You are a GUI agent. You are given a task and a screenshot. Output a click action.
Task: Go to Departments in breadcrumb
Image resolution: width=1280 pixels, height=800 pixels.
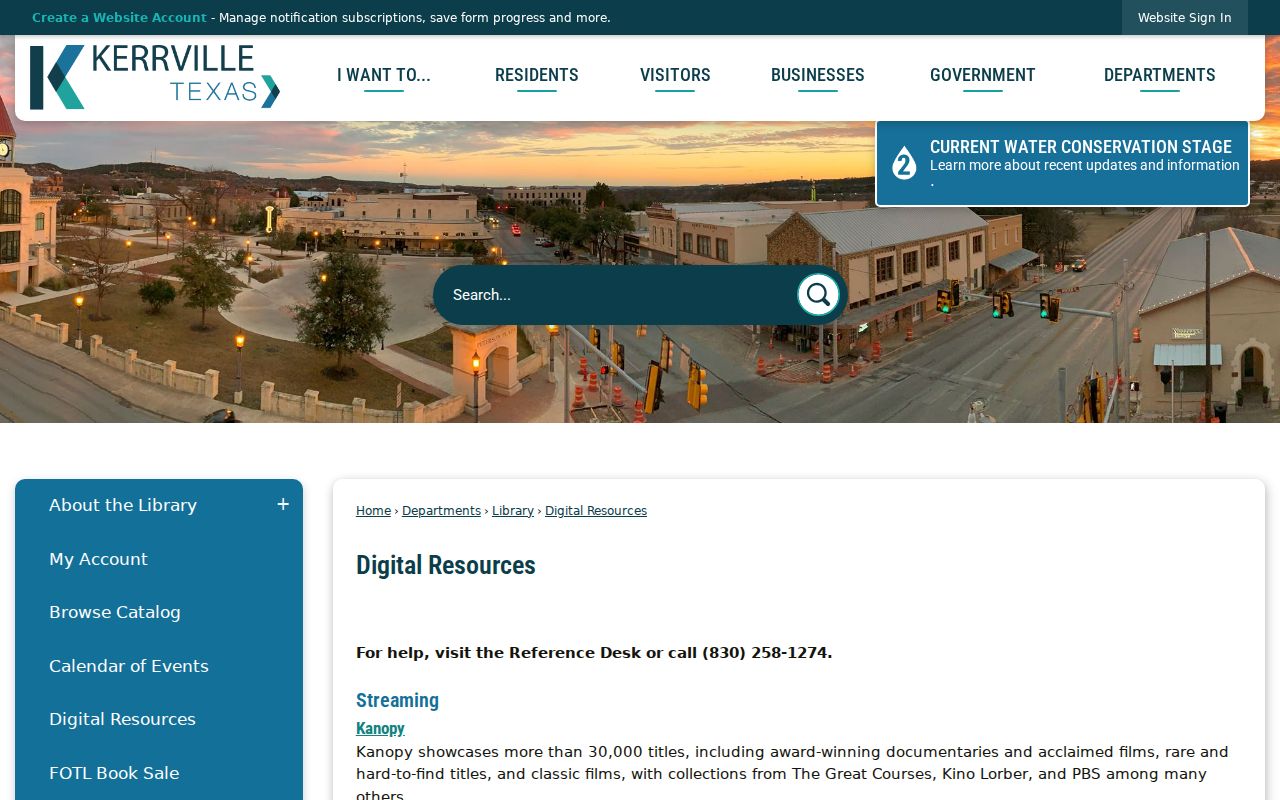(441, 511)
